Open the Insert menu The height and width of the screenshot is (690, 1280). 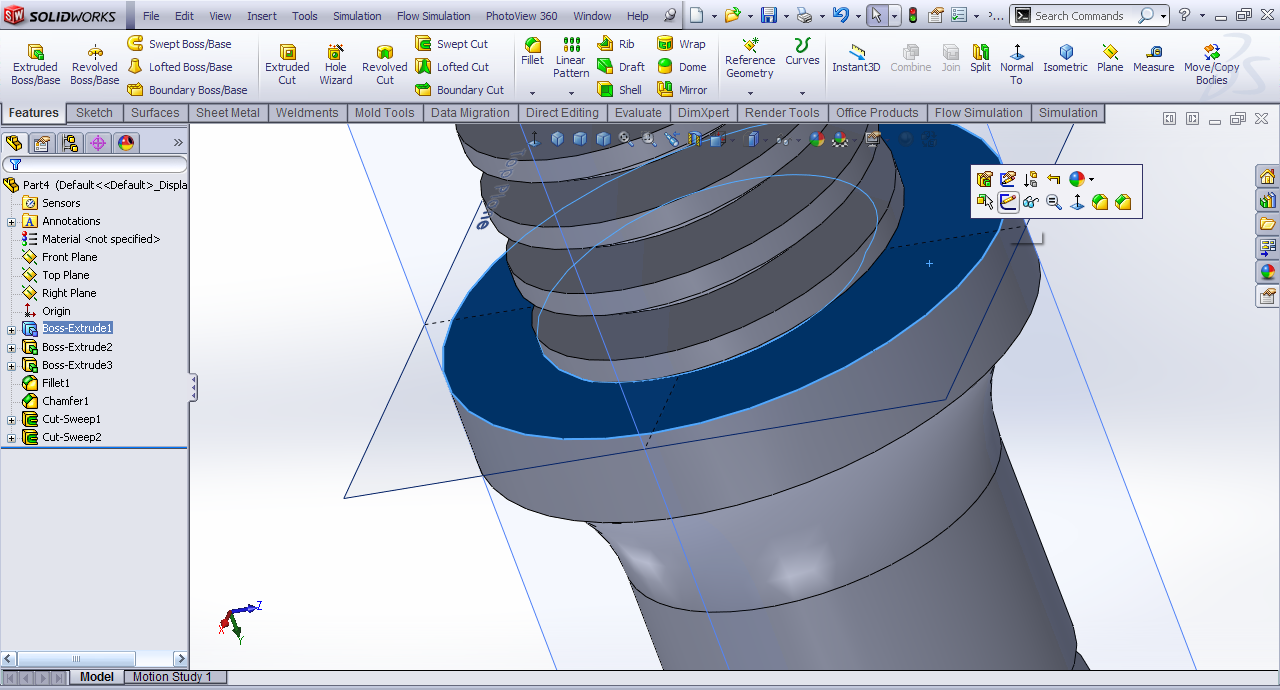(x=262, y=16)
